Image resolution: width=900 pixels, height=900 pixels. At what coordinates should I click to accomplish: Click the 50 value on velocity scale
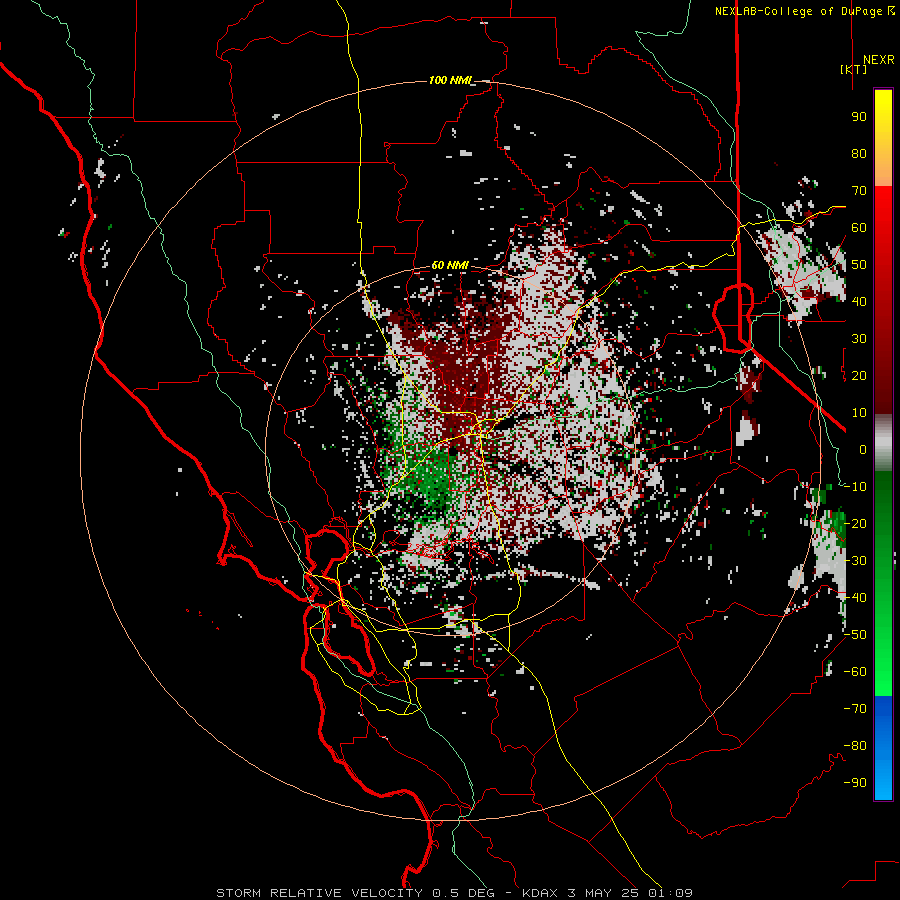[859, 265]
